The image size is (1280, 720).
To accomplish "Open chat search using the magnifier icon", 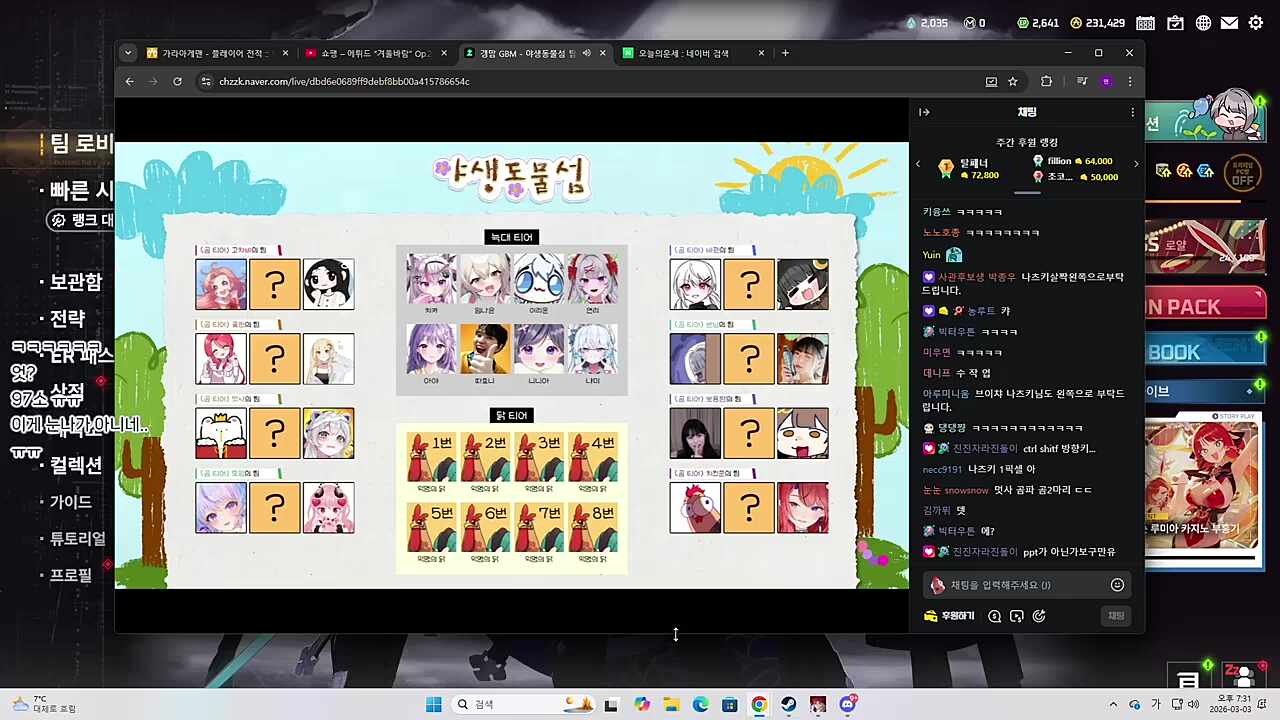I will click(994, 616).
